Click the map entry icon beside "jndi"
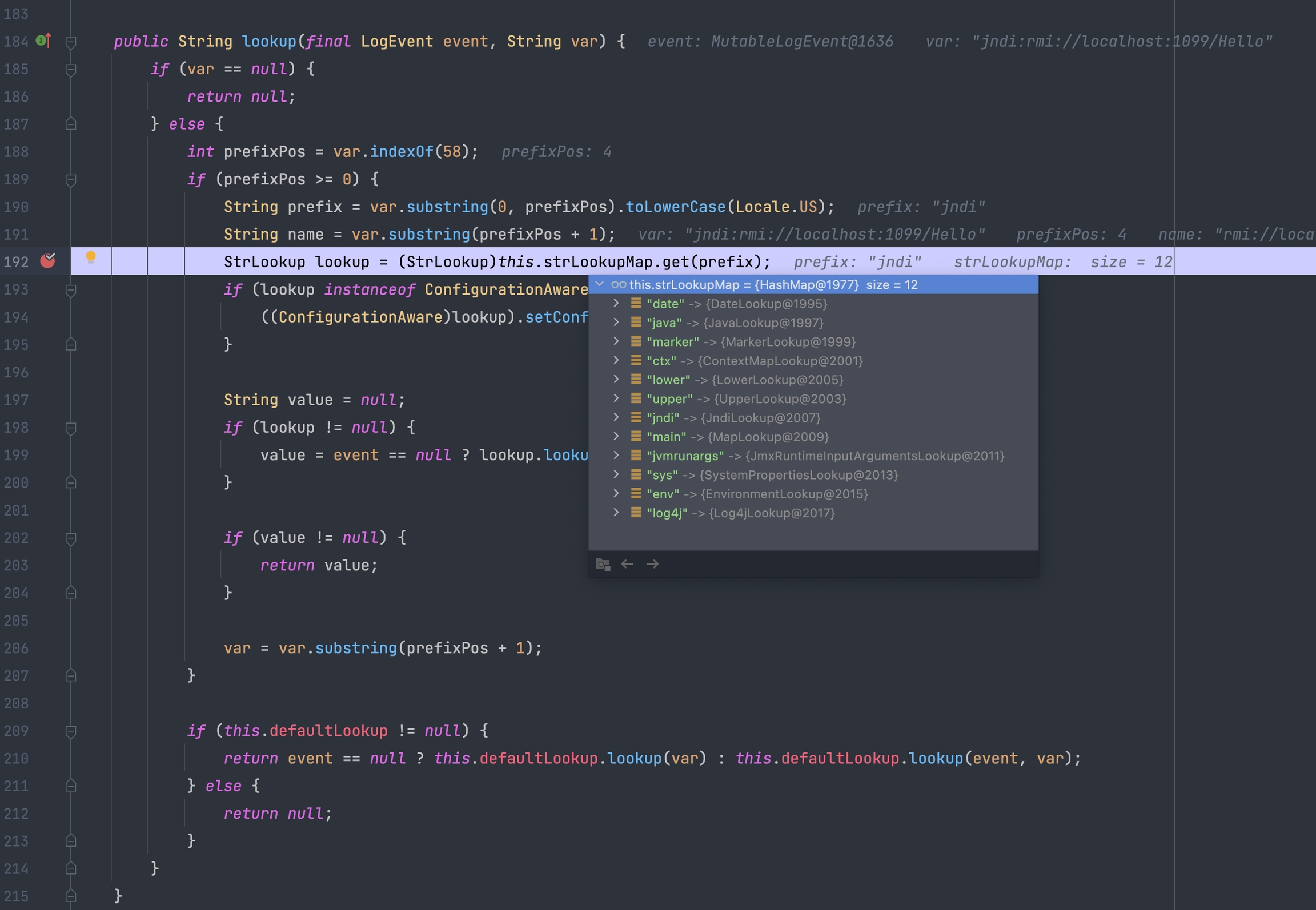Viewport: 1316px width, 910px height. [636, 417]
